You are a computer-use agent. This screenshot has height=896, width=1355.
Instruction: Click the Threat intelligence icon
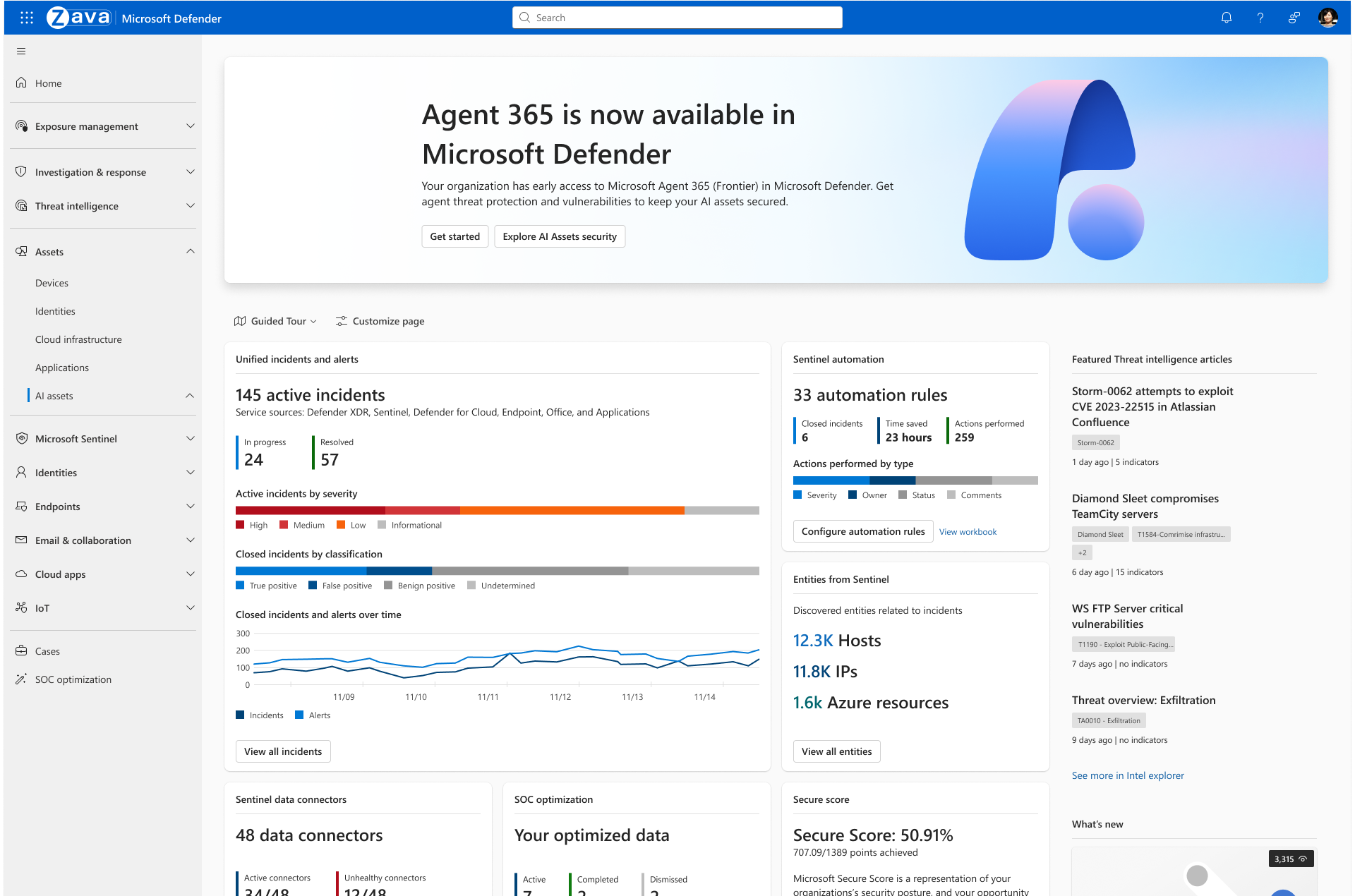[x=21, y=205]
